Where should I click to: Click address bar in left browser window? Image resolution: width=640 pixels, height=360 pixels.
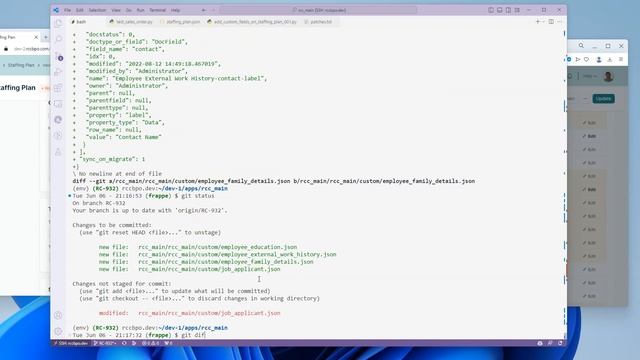click(x=31, y=49)
